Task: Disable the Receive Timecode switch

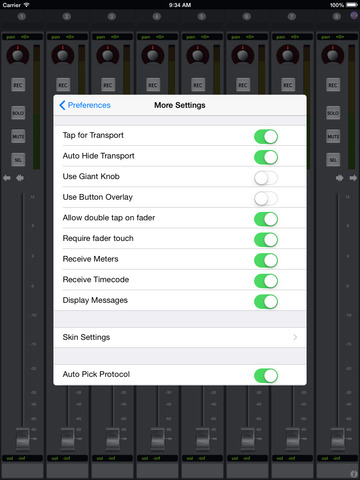Action: 266,281
